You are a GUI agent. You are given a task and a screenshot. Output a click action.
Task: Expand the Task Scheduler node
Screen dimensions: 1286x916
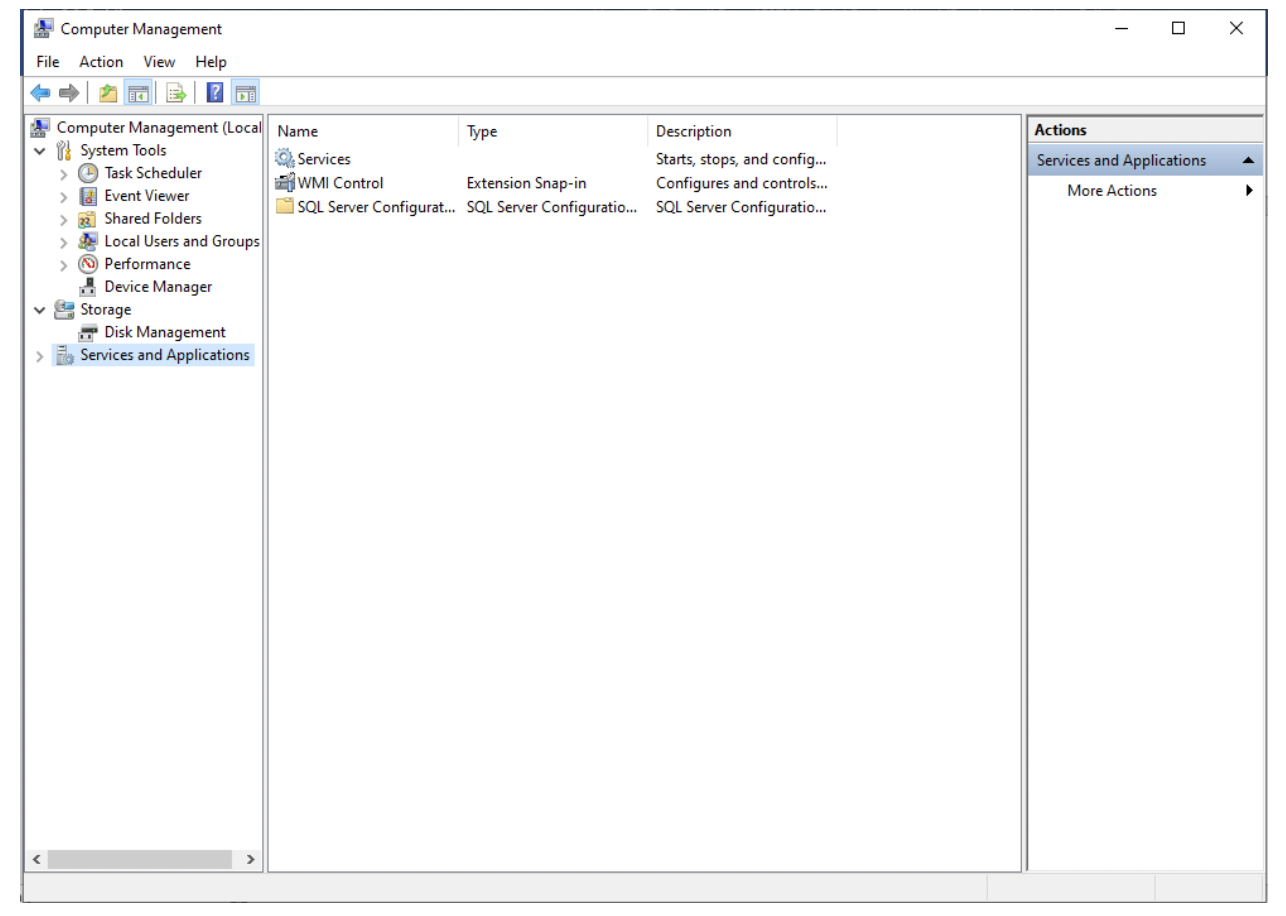(64, 174)
